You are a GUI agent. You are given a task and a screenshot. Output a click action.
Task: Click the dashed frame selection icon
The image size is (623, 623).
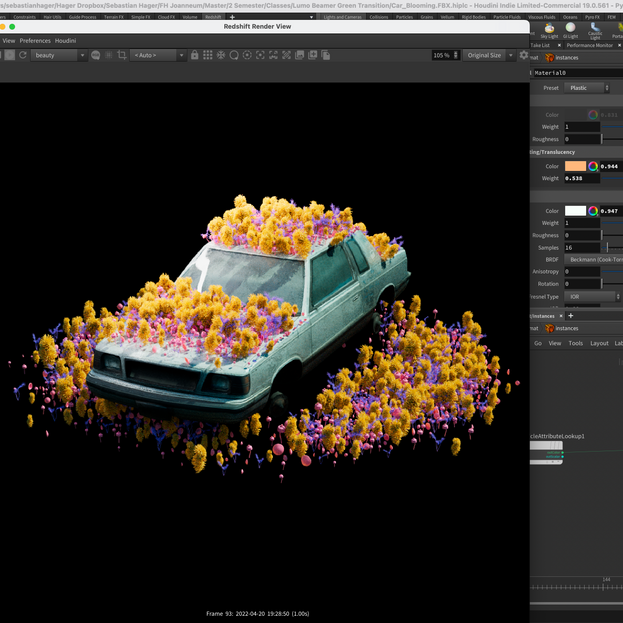(x=273, y=55)
